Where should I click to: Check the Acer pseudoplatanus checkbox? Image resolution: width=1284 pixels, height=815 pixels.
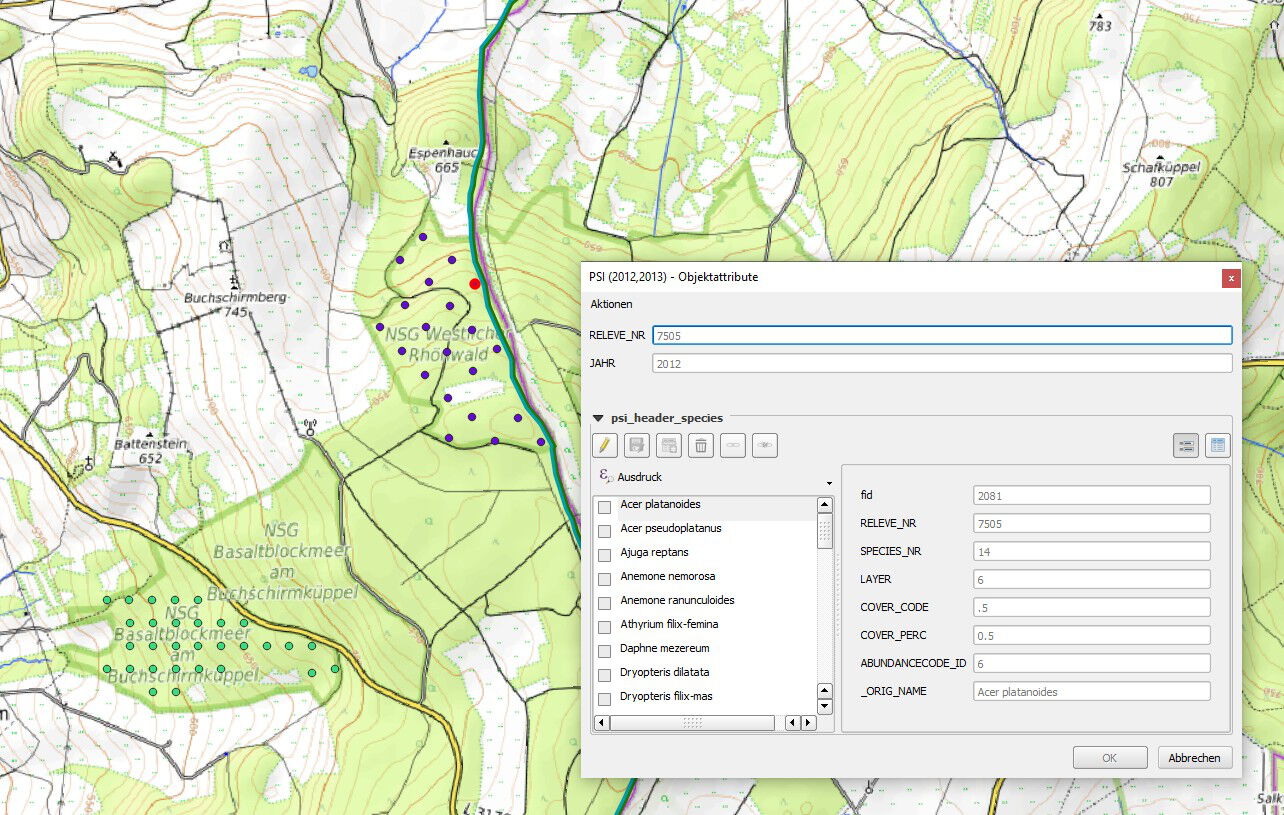click(x=604, y=530)
